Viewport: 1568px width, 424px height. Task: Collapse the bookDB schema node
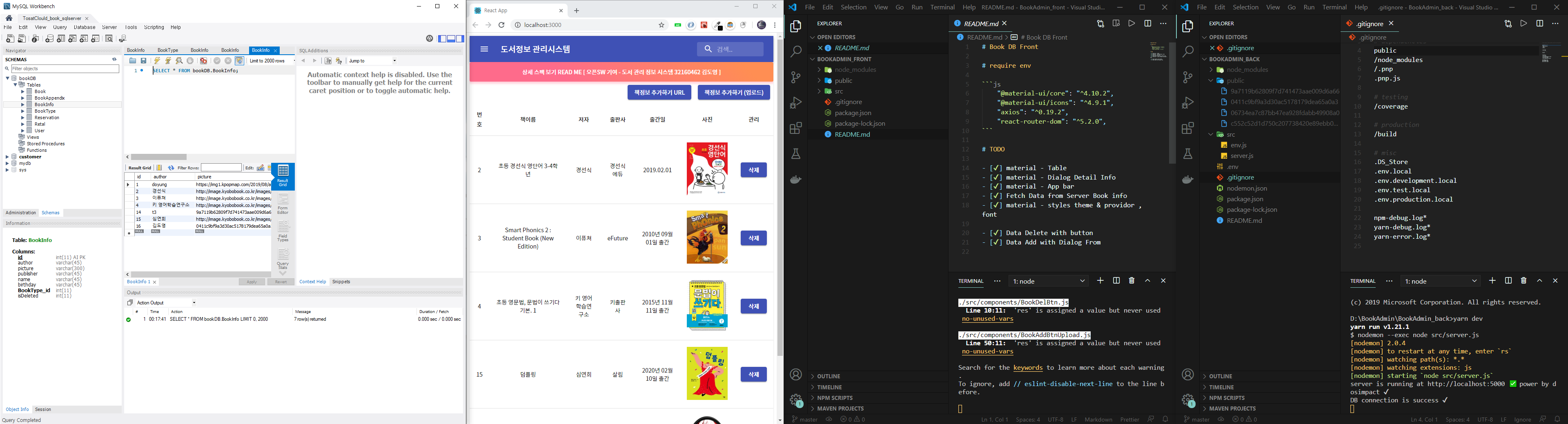click(x=8, y=78)
